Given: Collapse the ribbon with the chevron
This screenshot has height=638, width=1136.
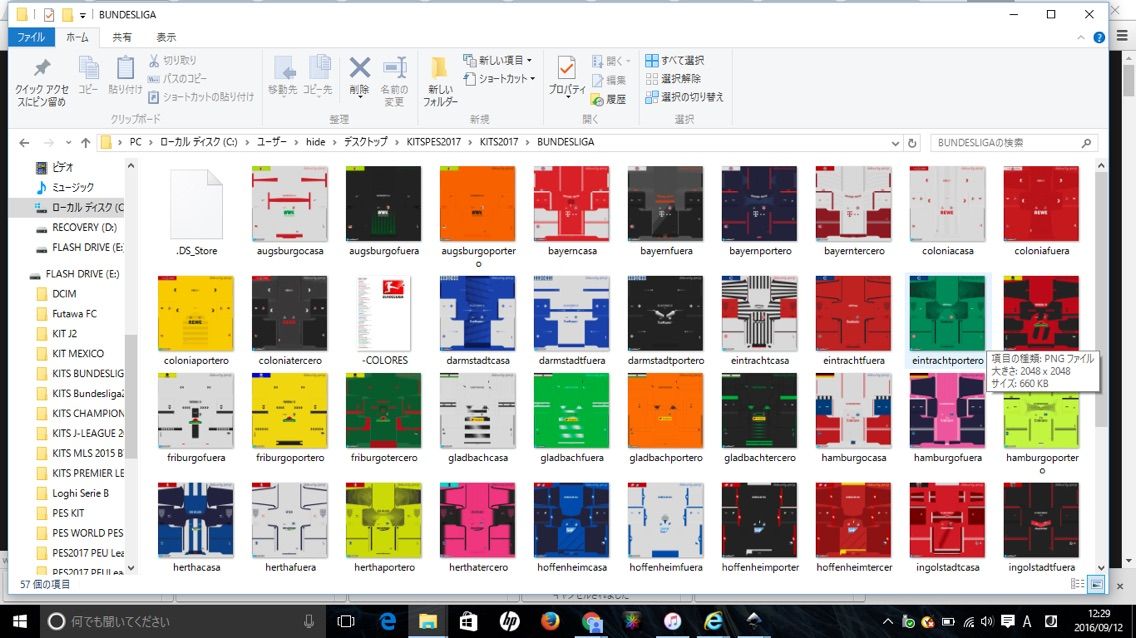Looking at the screenshot, I should [1080, 38].
